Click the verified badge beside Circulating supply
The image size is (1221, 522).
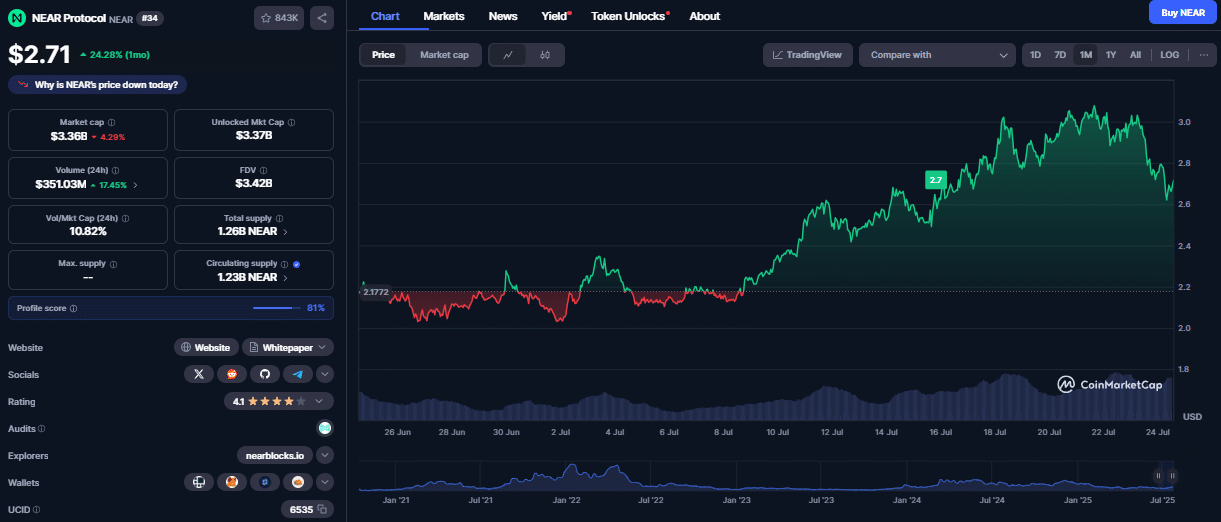[x=297, y=264]
